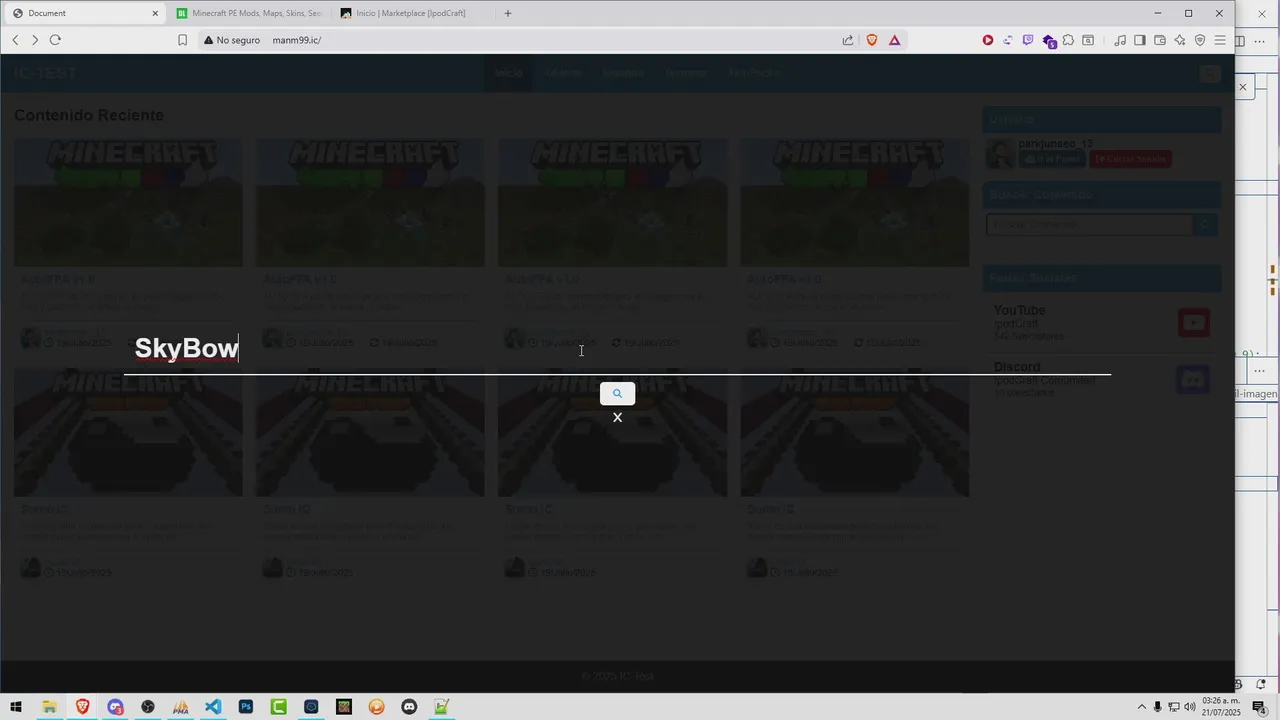This screenshot has width=1280, height=720.
Task: Open File Explorer from the taskbar
Action: [x=49, y=707]
